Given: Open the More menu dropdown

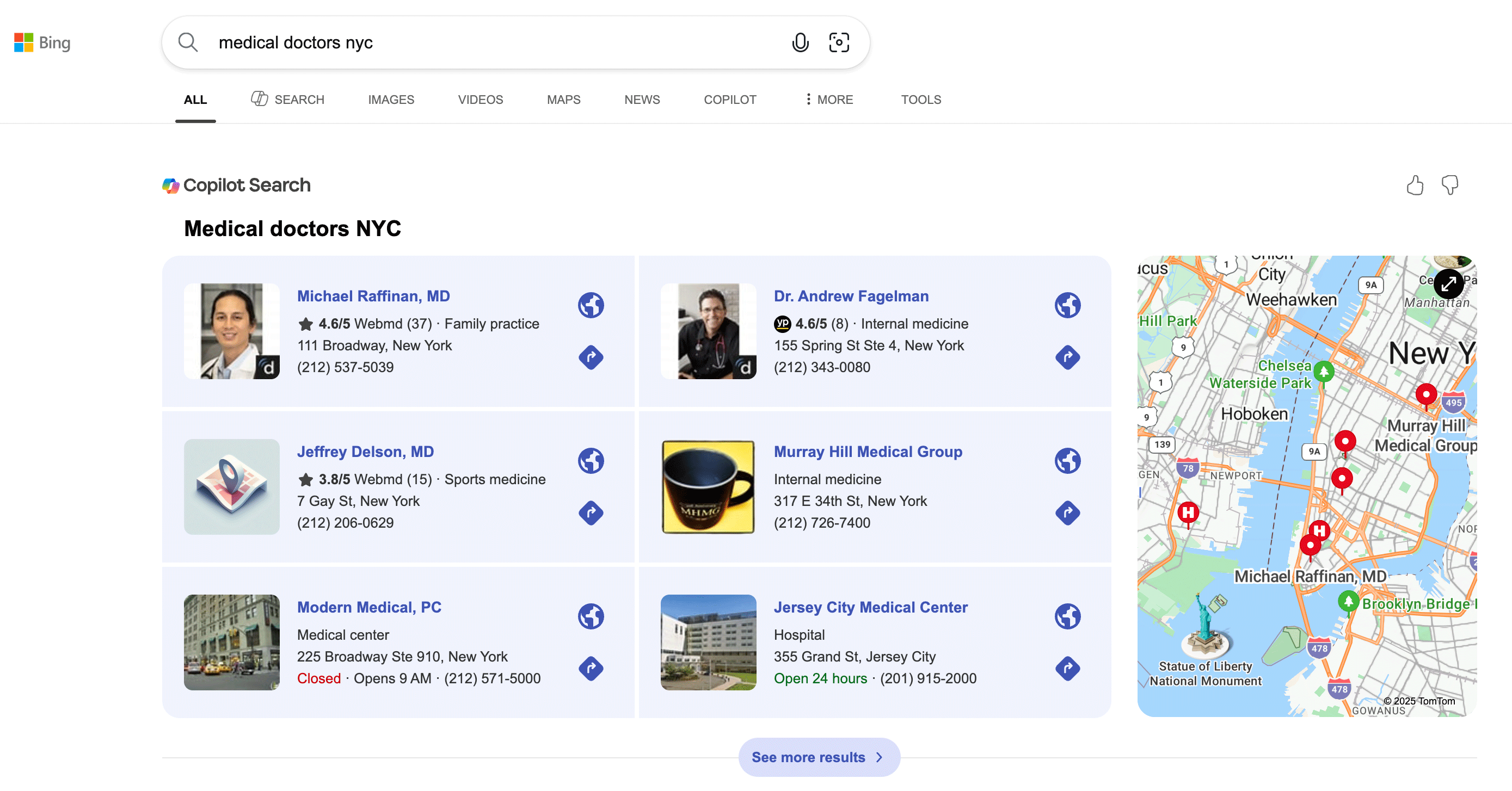Looking at the screenshot, I should tap(829, 100).
